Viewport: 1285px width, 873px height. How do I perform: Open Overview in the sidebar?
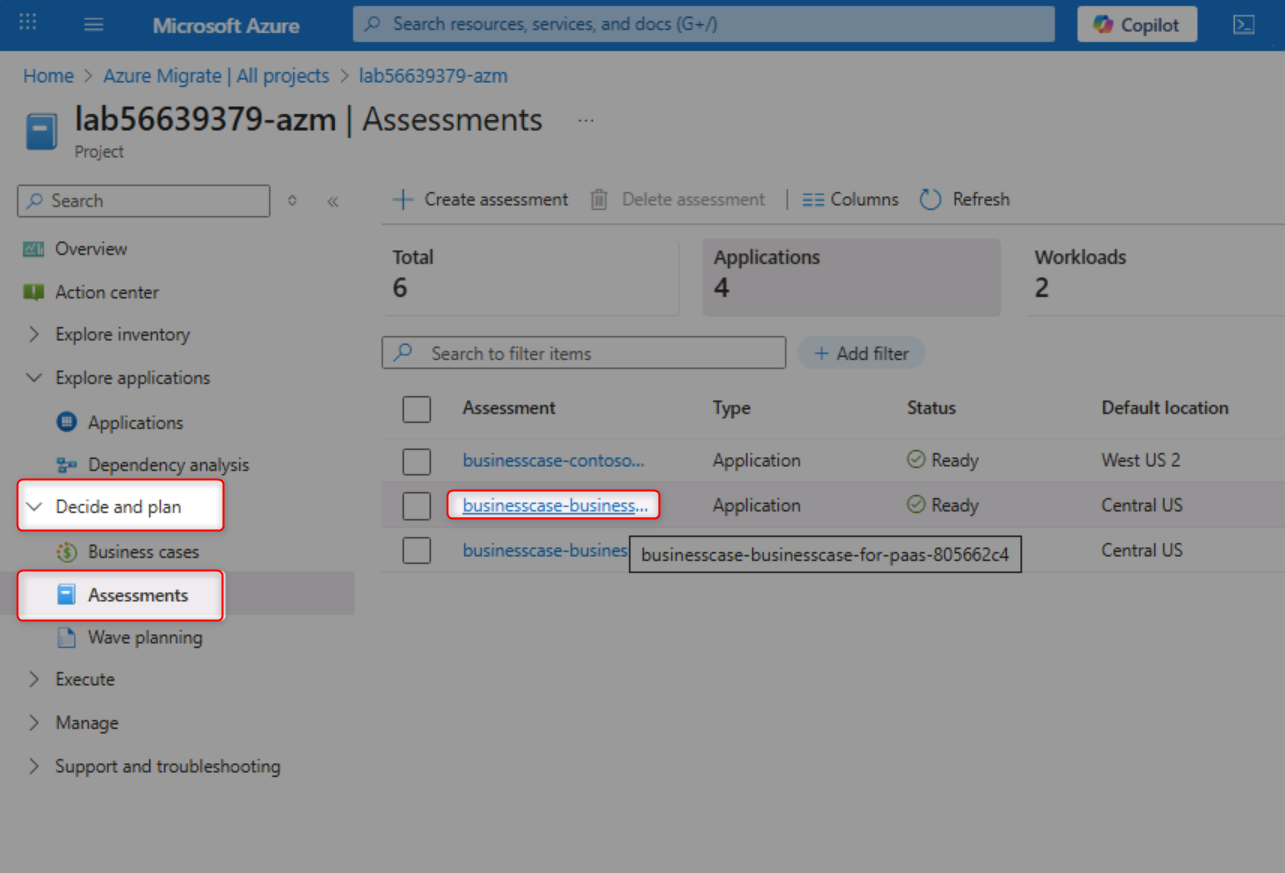(x=91, y=249)
